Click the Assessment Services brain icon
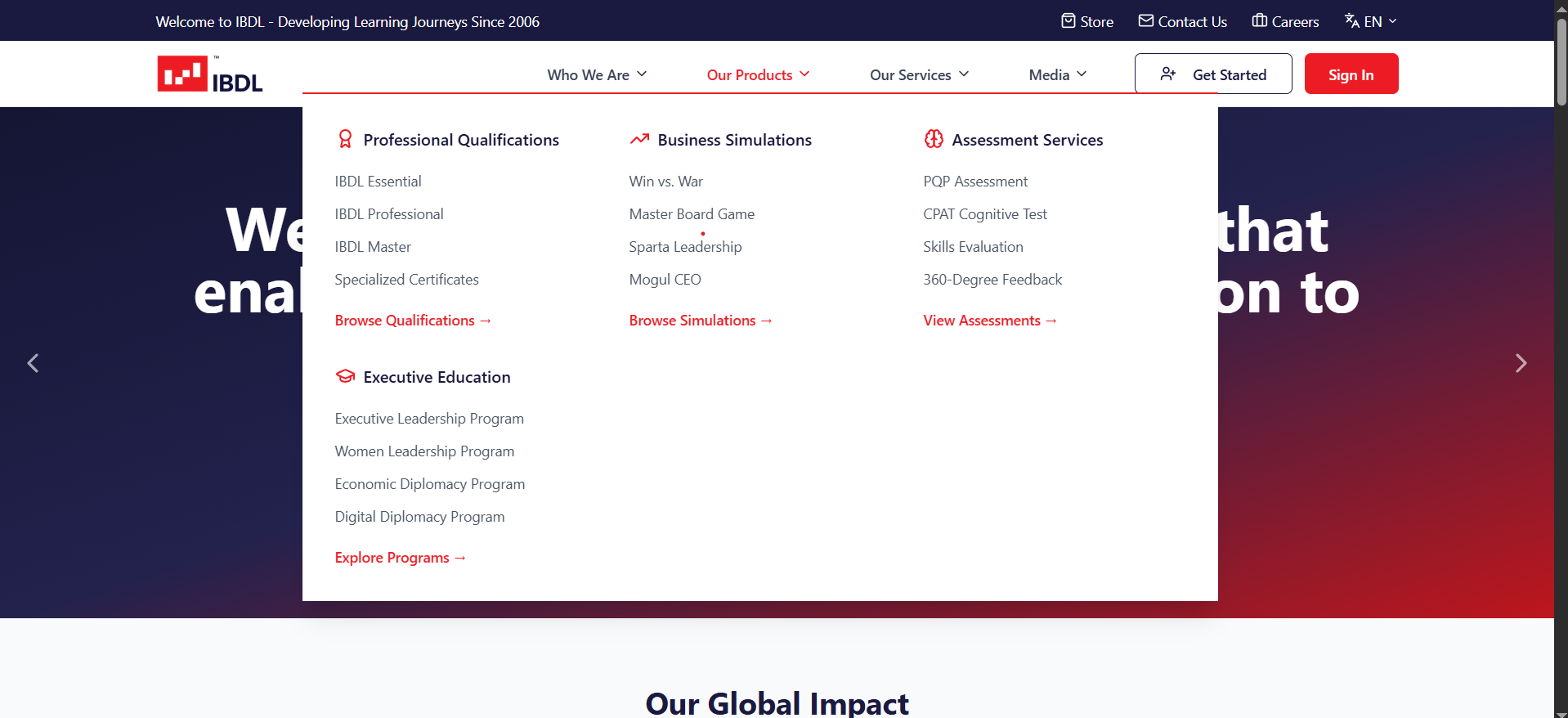1568x718 pixels. pyautogui.click(x=934, y=140)
